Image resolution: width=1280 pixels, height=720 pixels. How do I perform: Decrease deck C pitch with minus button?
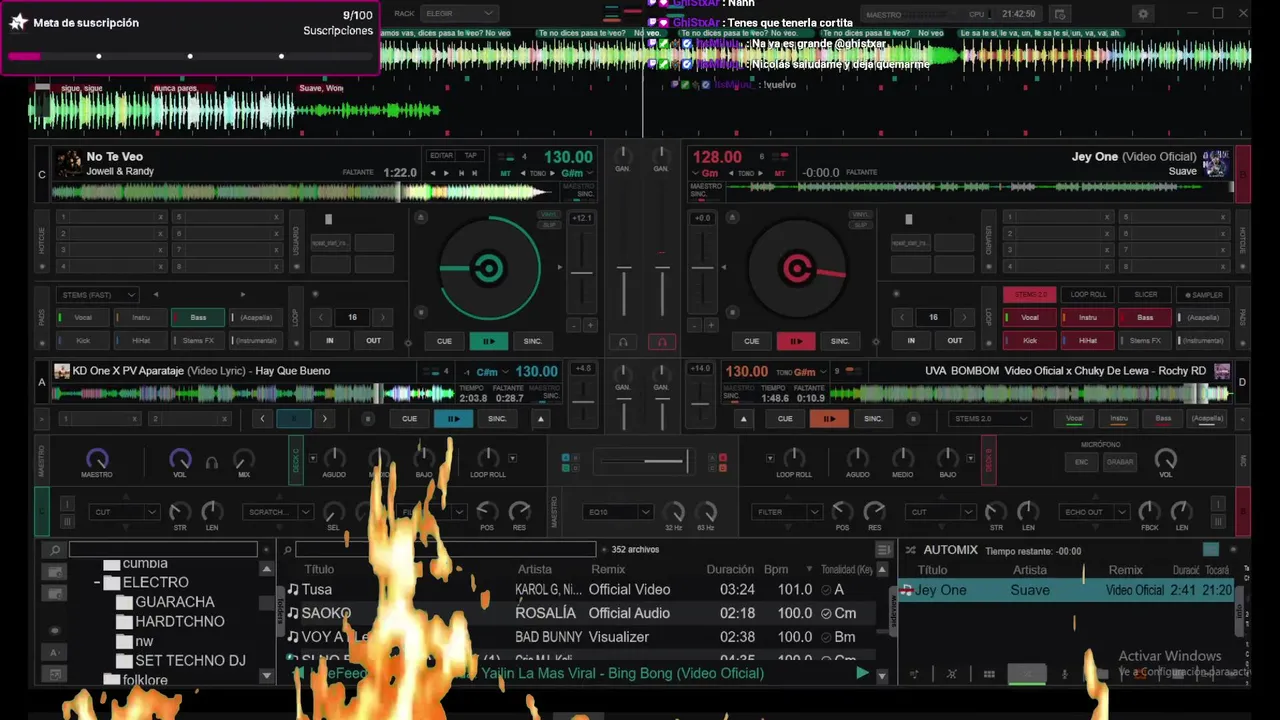point(573,325)
